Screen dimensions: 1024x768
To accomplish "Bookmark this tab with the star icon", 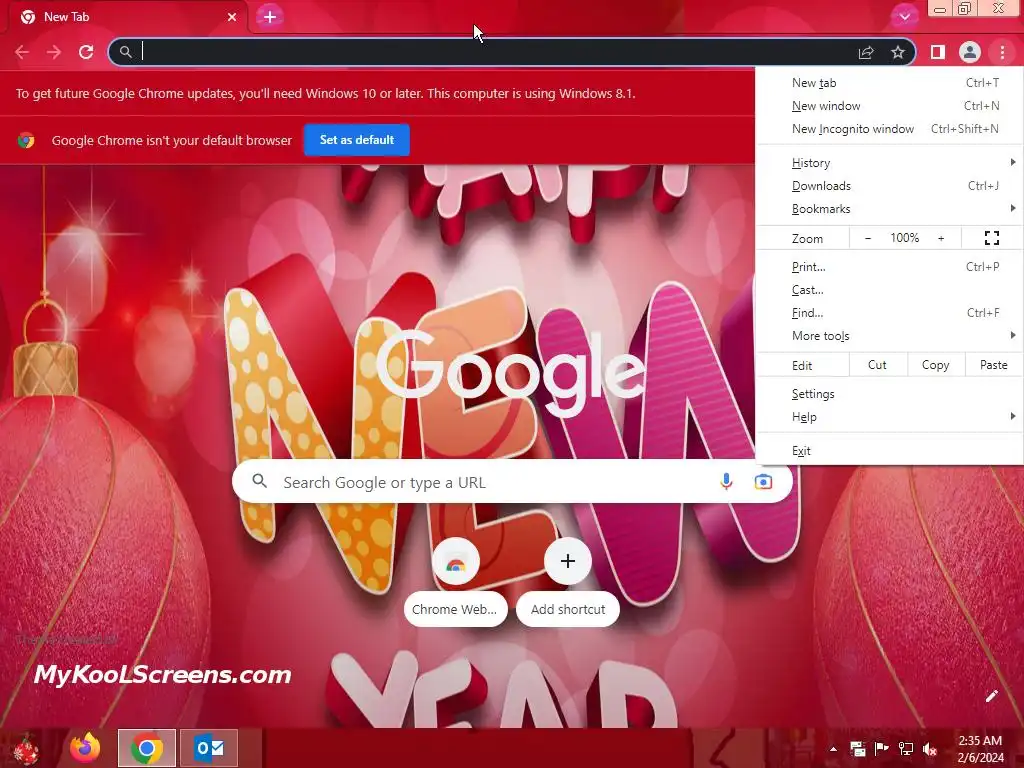I will (x=898, y=52).
